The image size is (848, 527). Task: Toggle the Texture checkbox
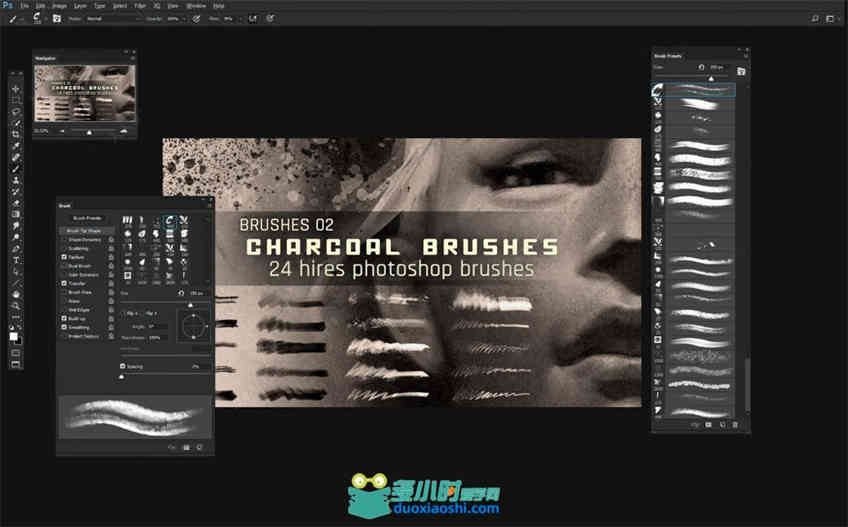coord(64,257)
